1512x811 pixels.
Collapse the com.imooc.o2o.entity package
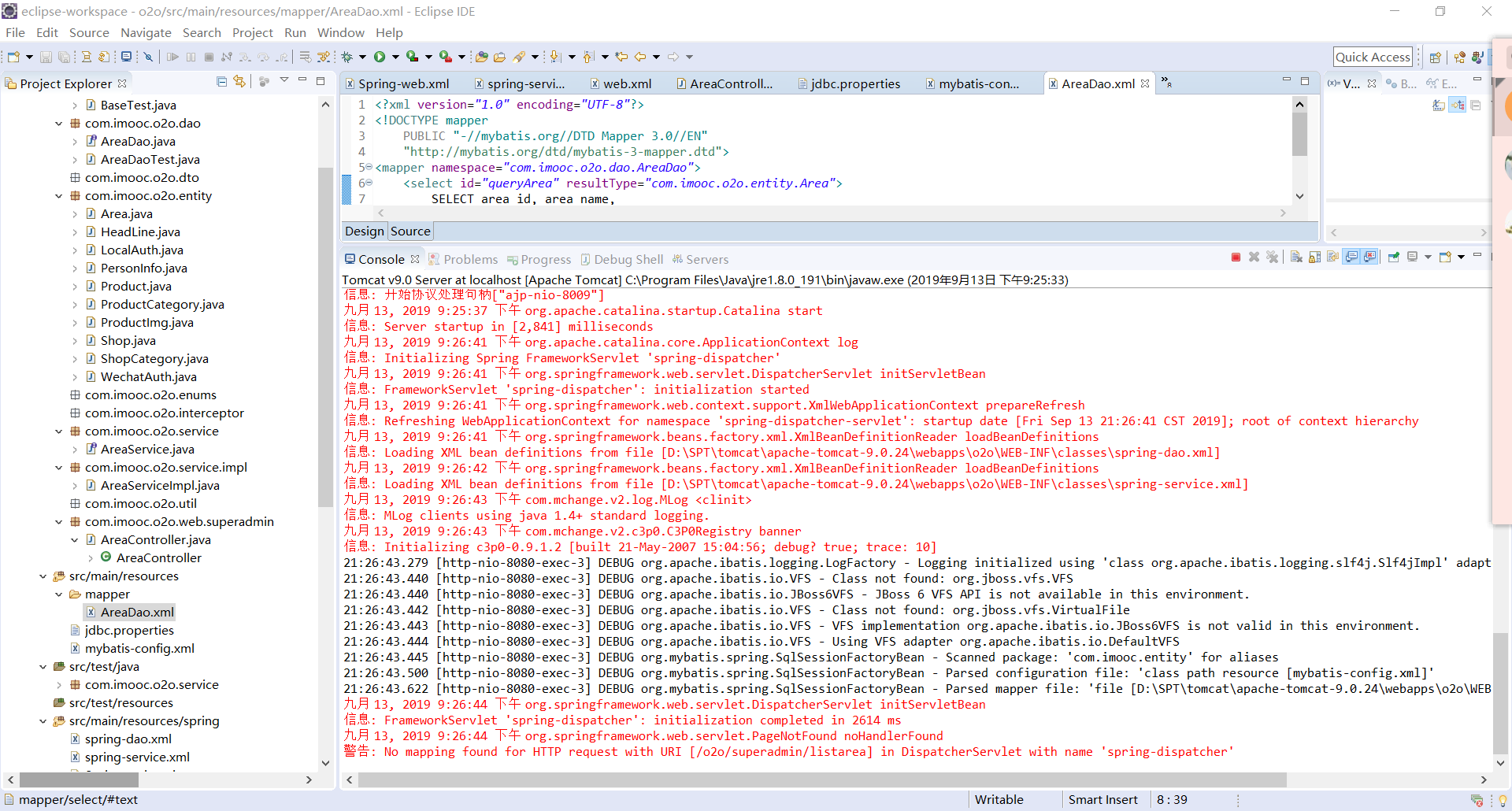click(58, 196)
